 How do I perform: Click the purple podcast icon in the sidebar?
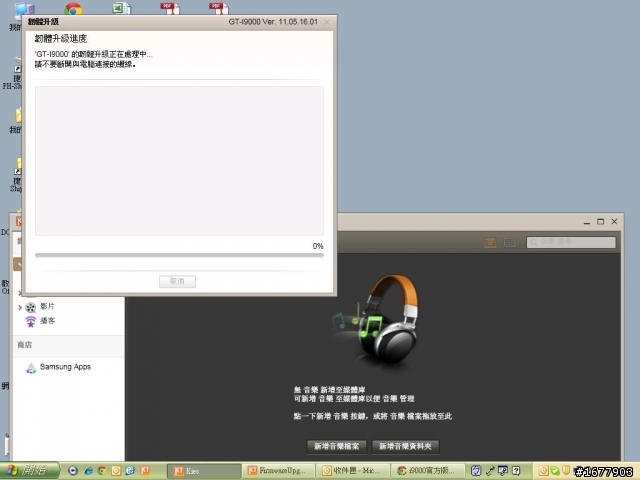tap(31, 322)
